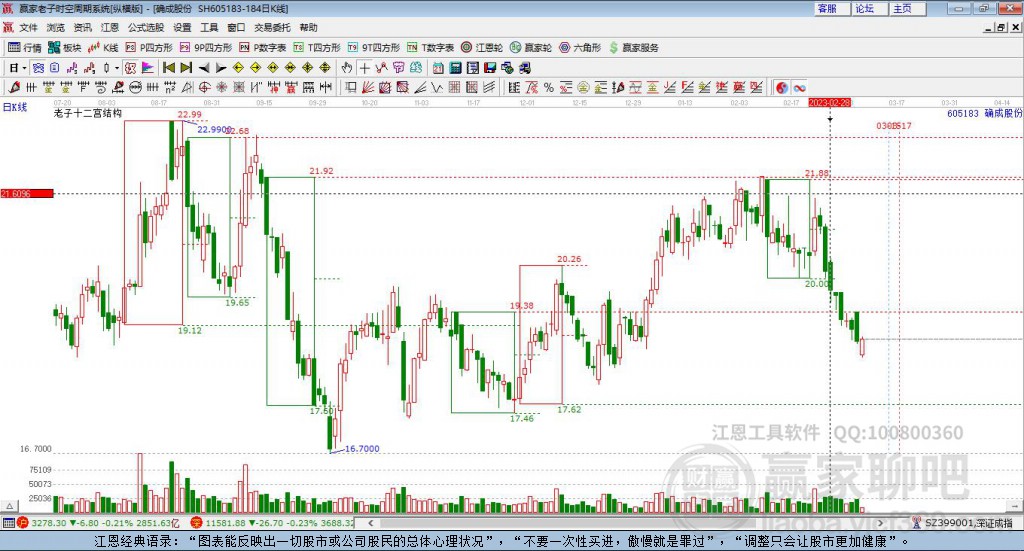Viewport: 1024px width, 551px height.
Task: Open the calendar date icon
Action: (x=438, y=68)
